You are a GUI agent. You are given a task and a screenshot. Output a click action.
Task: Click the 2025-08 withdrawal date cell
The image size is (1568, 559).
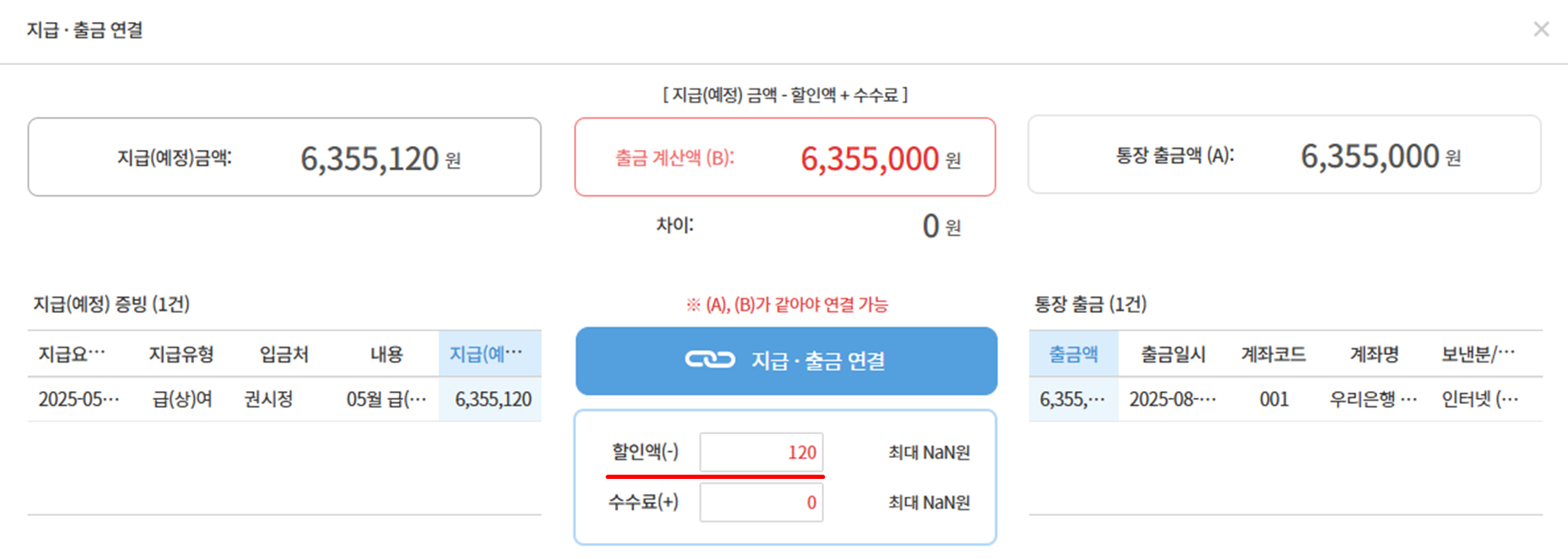[1172, 399]
